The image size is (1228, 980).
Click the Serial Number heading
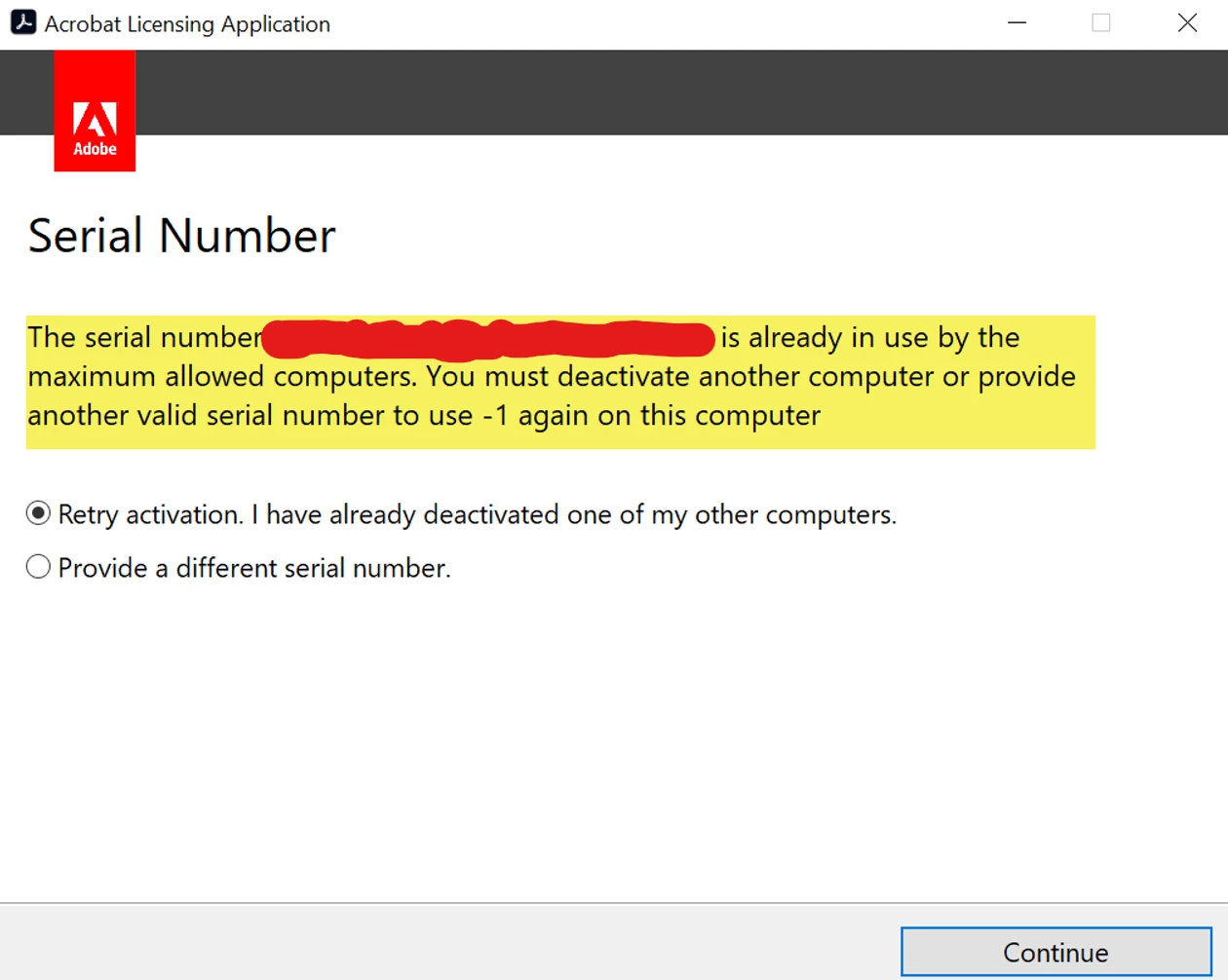(181, 236)
